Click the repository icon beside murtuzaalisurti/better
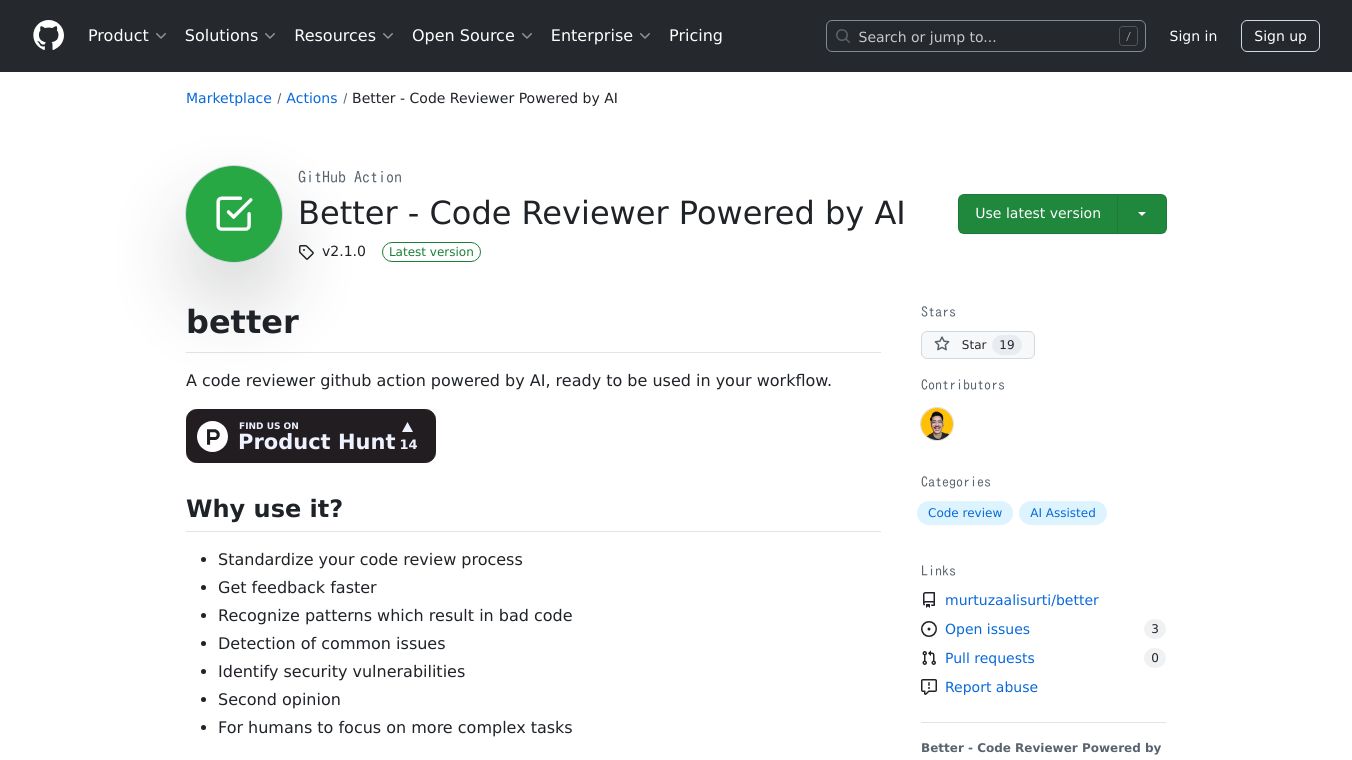1352x760 pixels. [x=929, y=600]
